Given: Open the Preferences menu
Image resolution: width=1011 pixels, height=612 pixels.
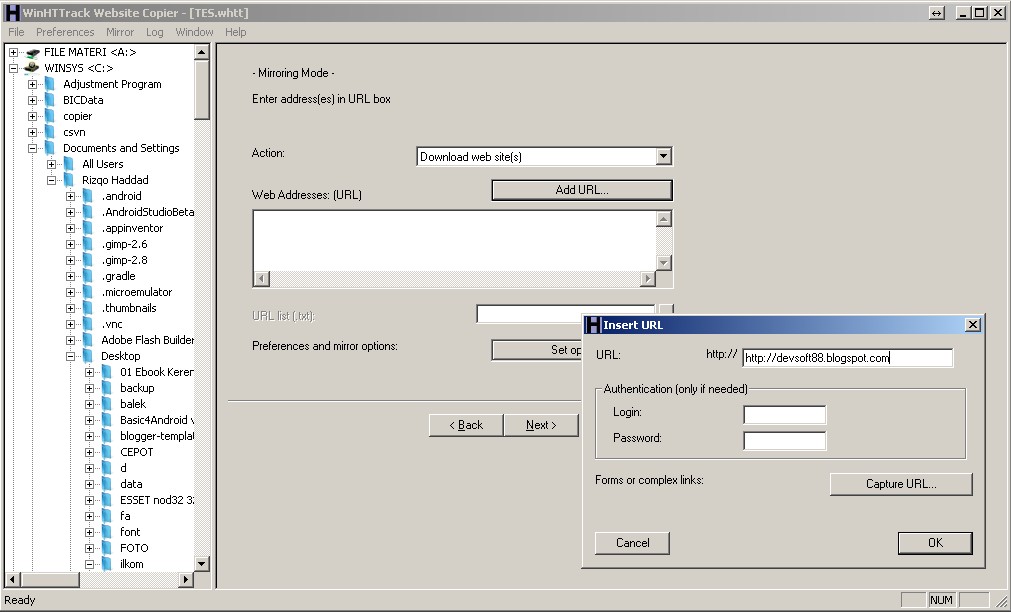Looking at the screenshot, I should pos(65,32).
